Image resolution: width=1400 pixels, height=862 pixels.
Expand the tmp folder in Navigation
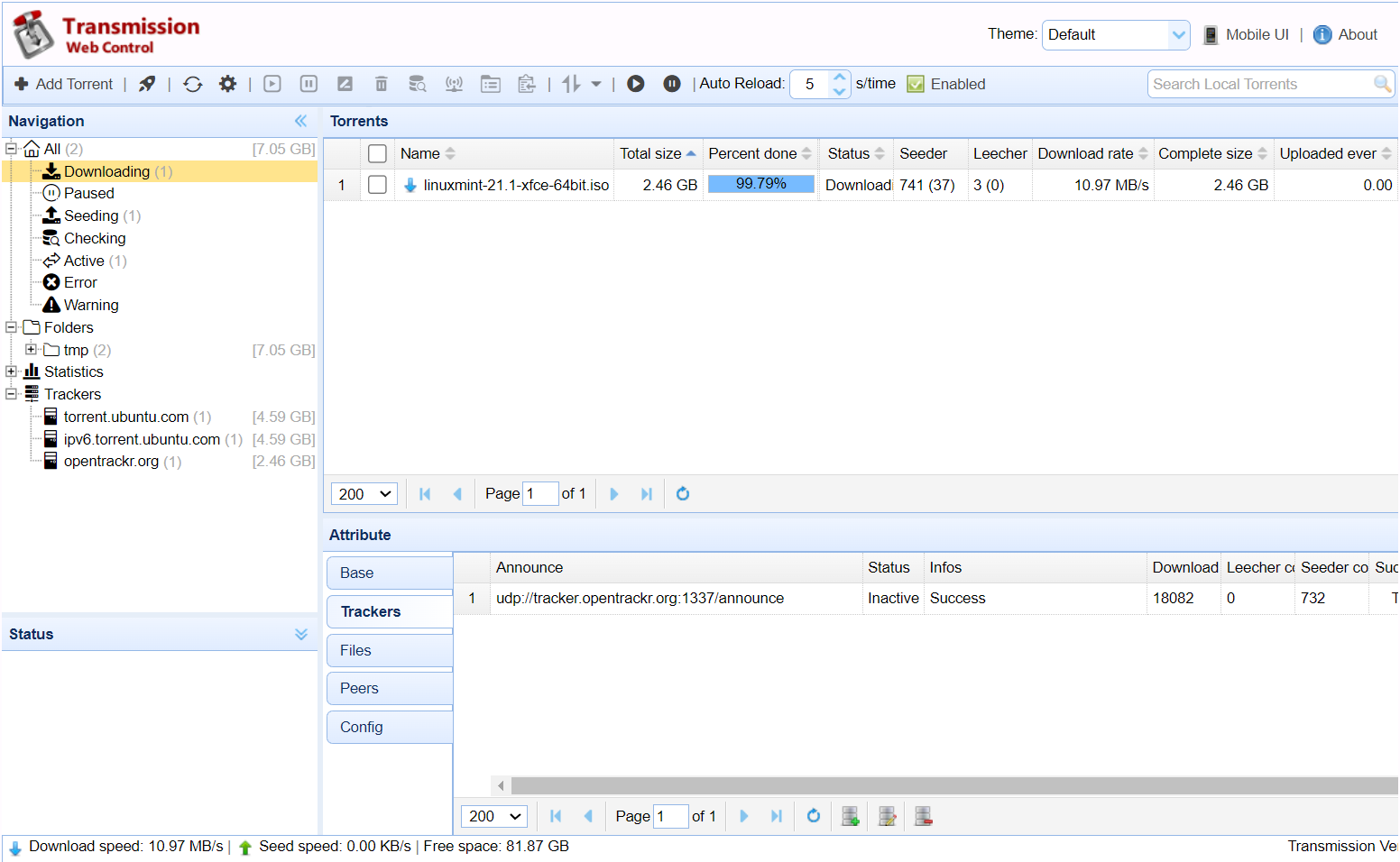pyautogui.click(x=31, y=350)
